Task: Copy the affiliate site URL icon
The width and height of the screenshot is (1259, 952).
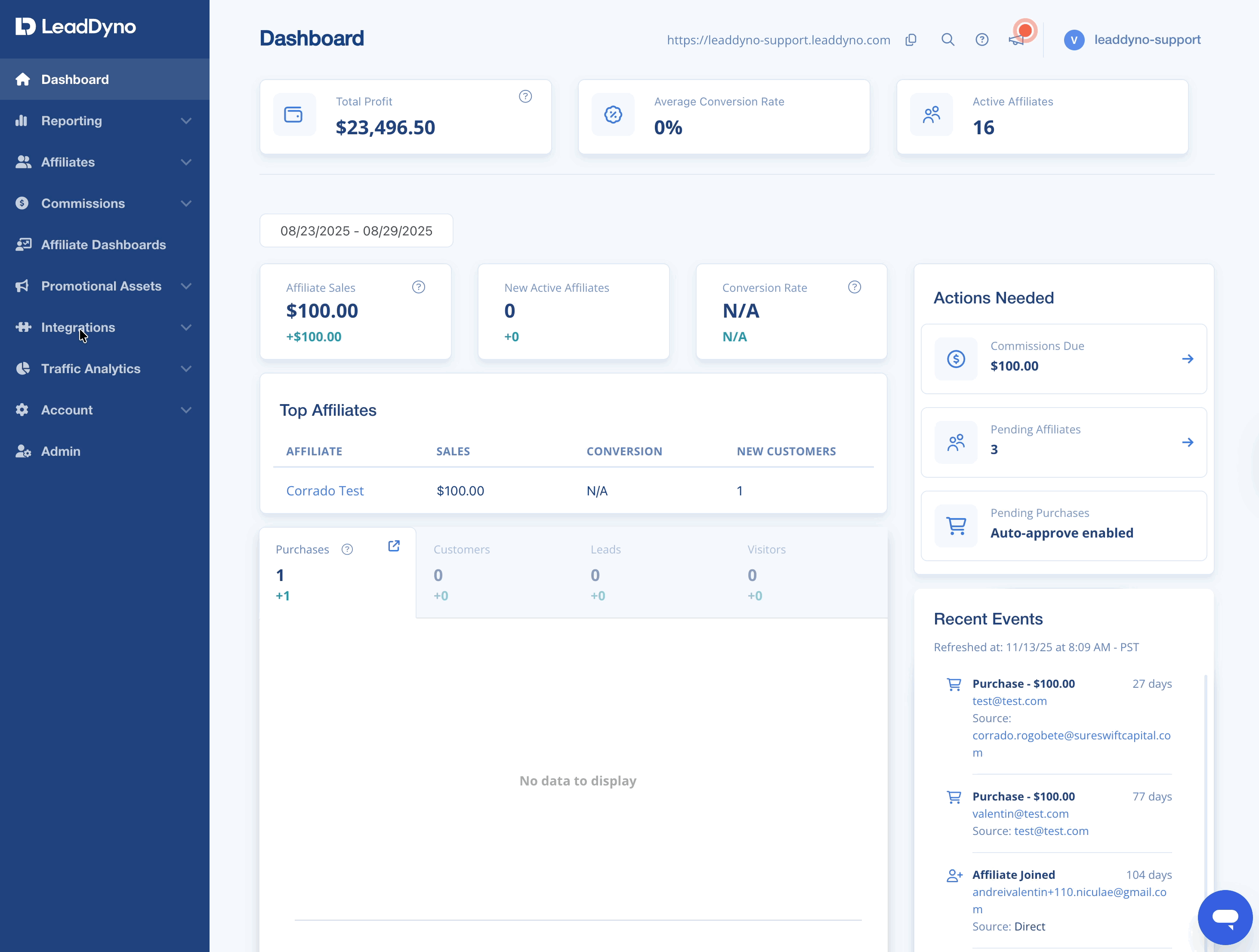Action: point(910,40)
